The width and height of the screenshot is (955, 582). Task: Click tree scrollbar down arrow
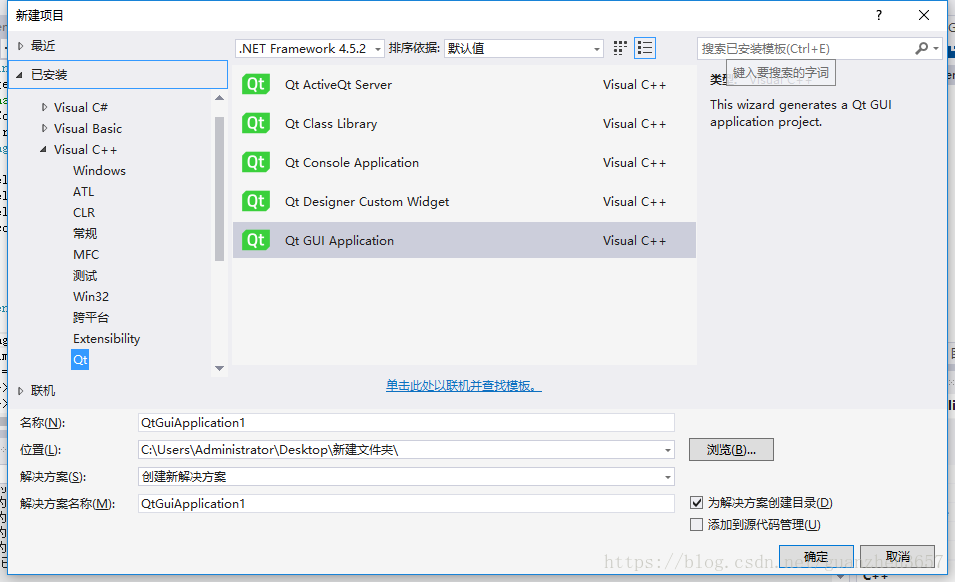point(219,368)
